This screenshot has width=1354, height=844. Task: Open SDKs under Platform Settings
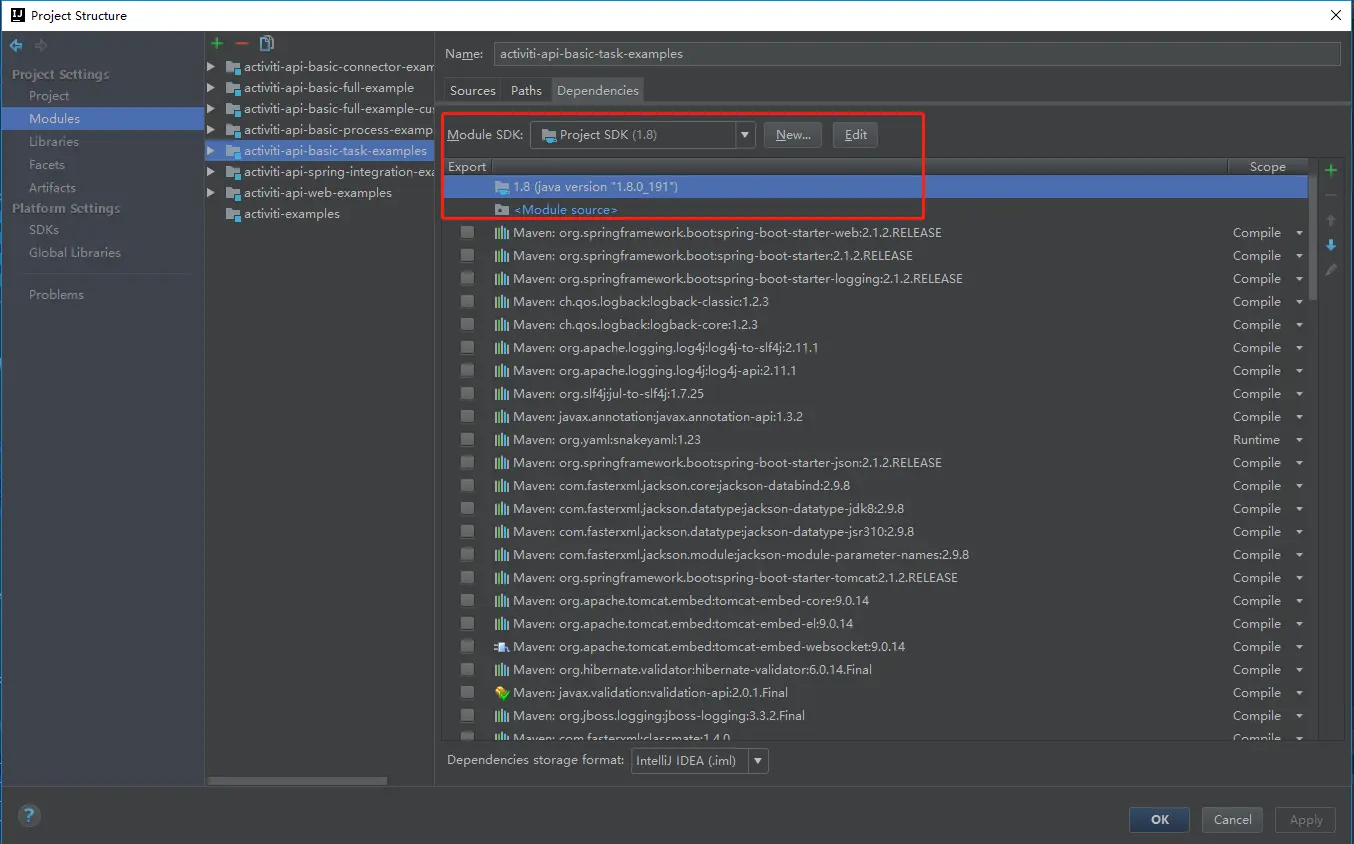click(44, 230)
